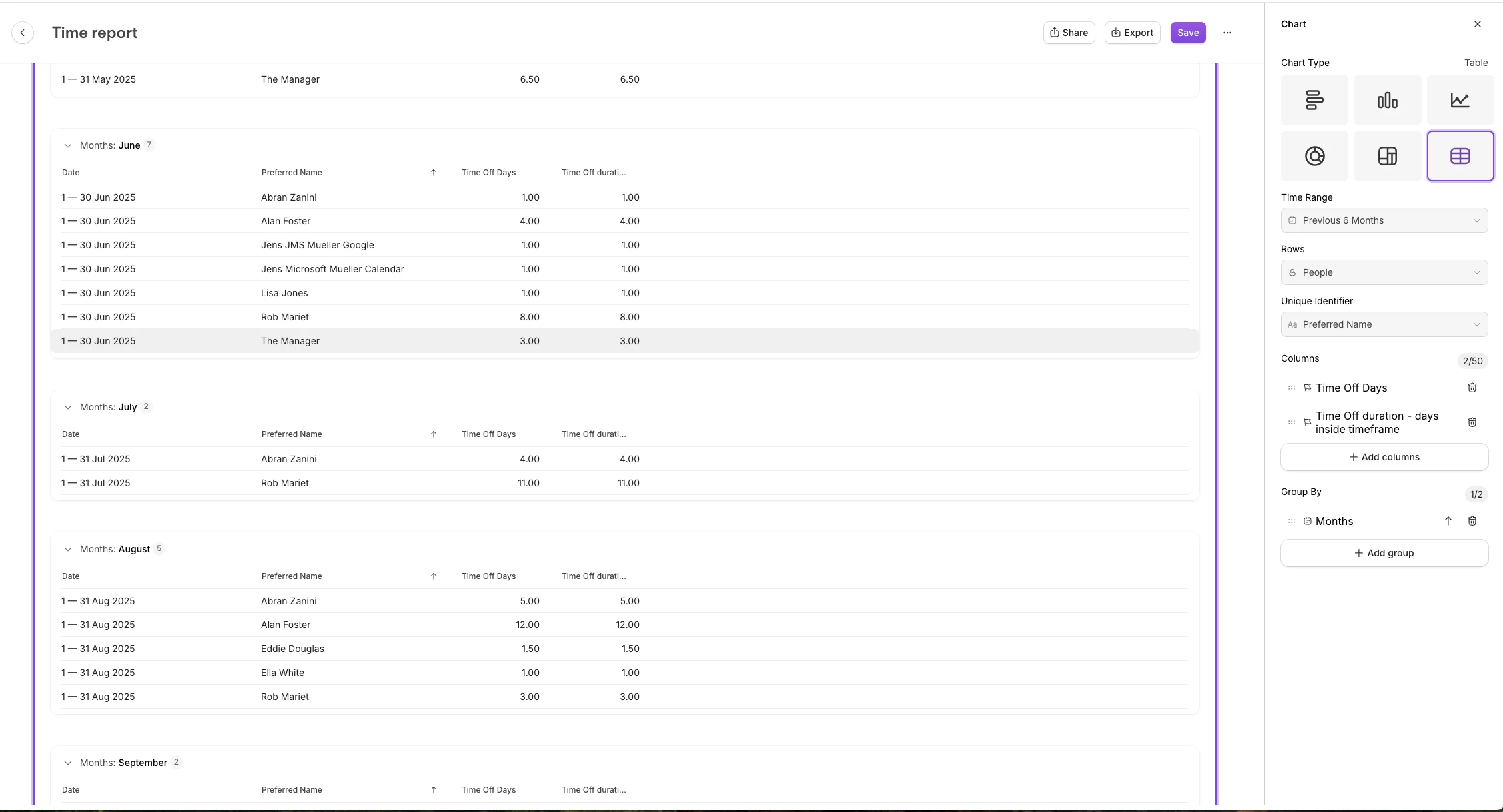Toggle sort direction for Months group
The width and height of the screenshot is (1503, 812).
click(x=1448, y=521)
